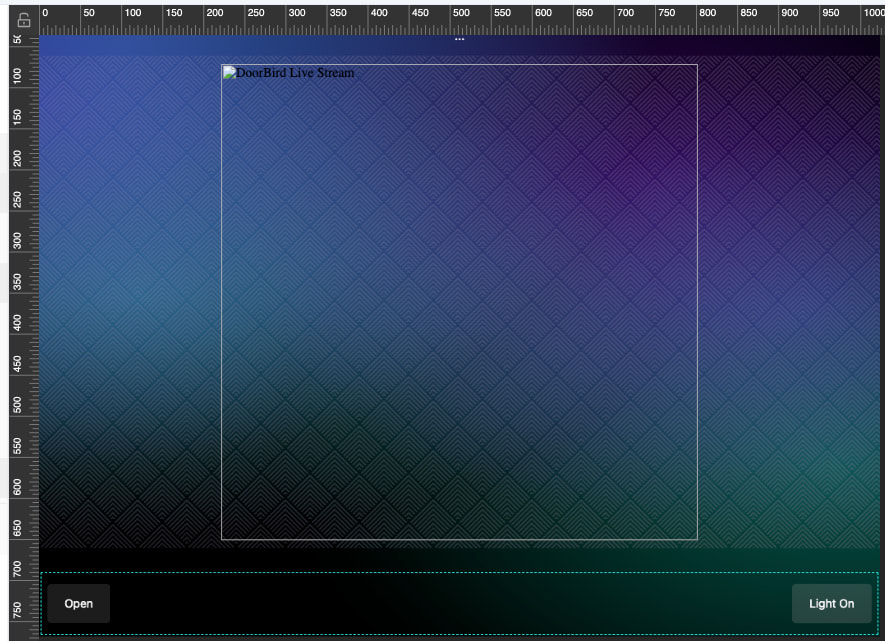
Task: Click the broken image icon beside DoorBird text
Action: click(229, 73)
